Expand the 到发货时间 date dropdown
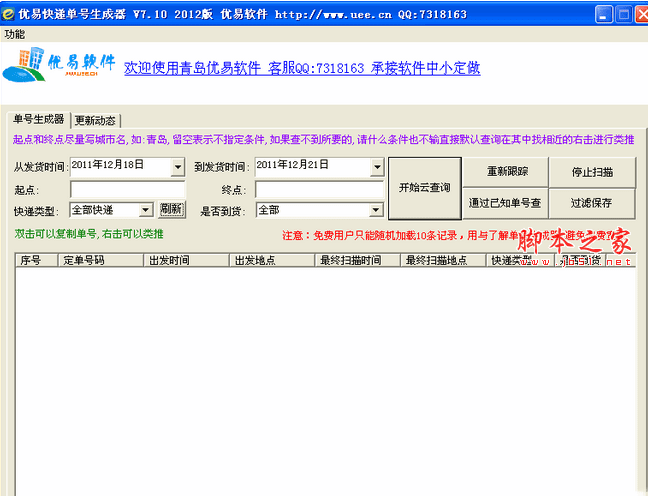Viewport: 648px width, 496px height. 377,167
